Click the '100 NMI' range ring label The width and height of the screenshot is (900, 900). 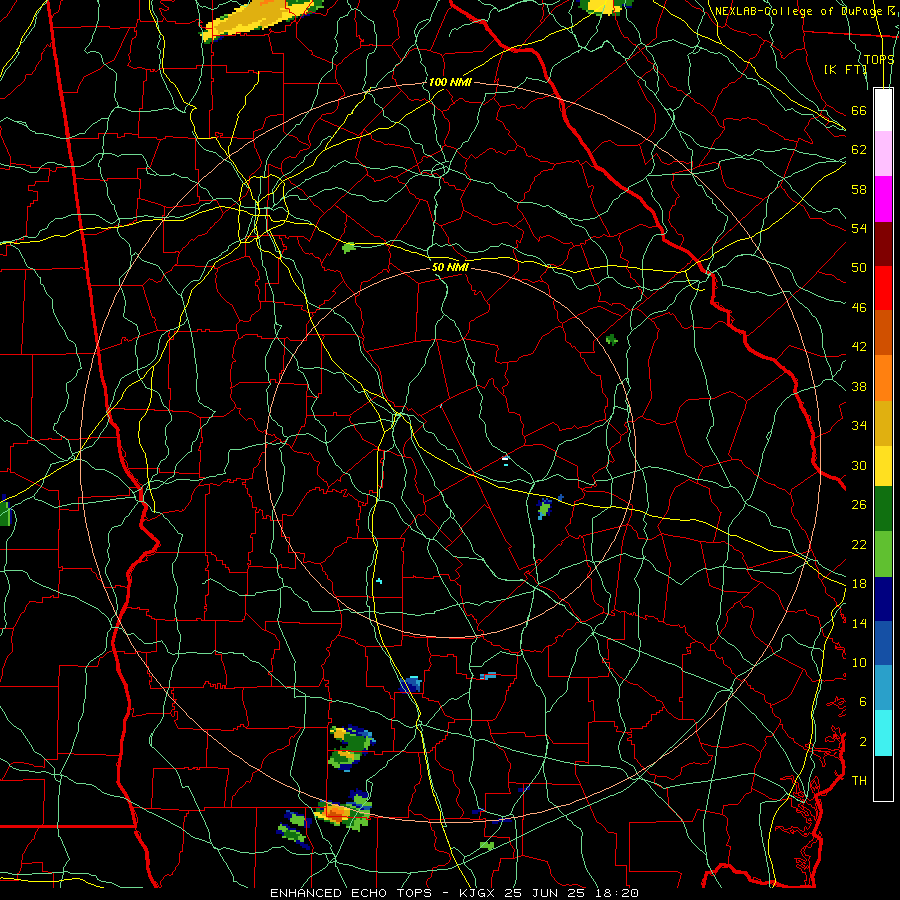tap(450, 82)
